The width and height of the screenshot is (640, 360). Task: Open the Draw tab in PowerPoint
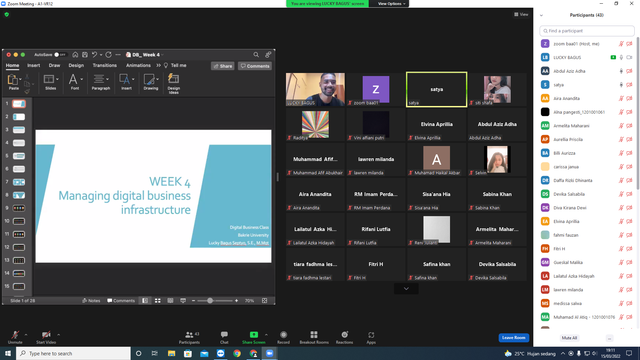[54, 65]
